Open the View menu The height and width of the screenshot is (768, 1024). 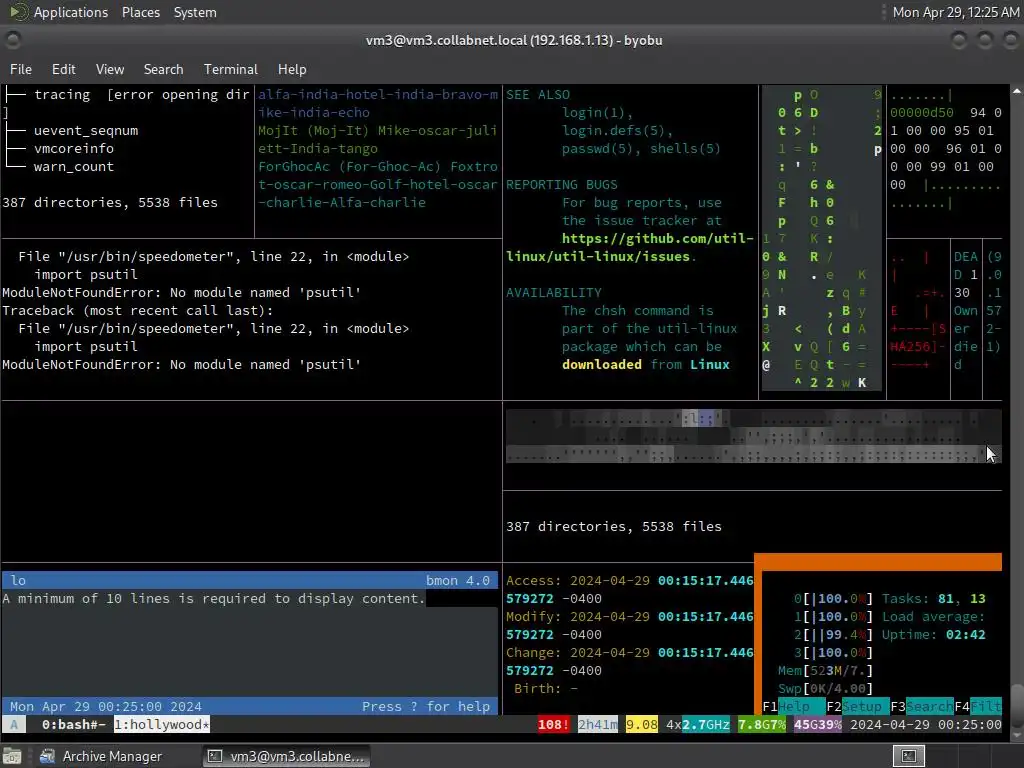[110, 69]
